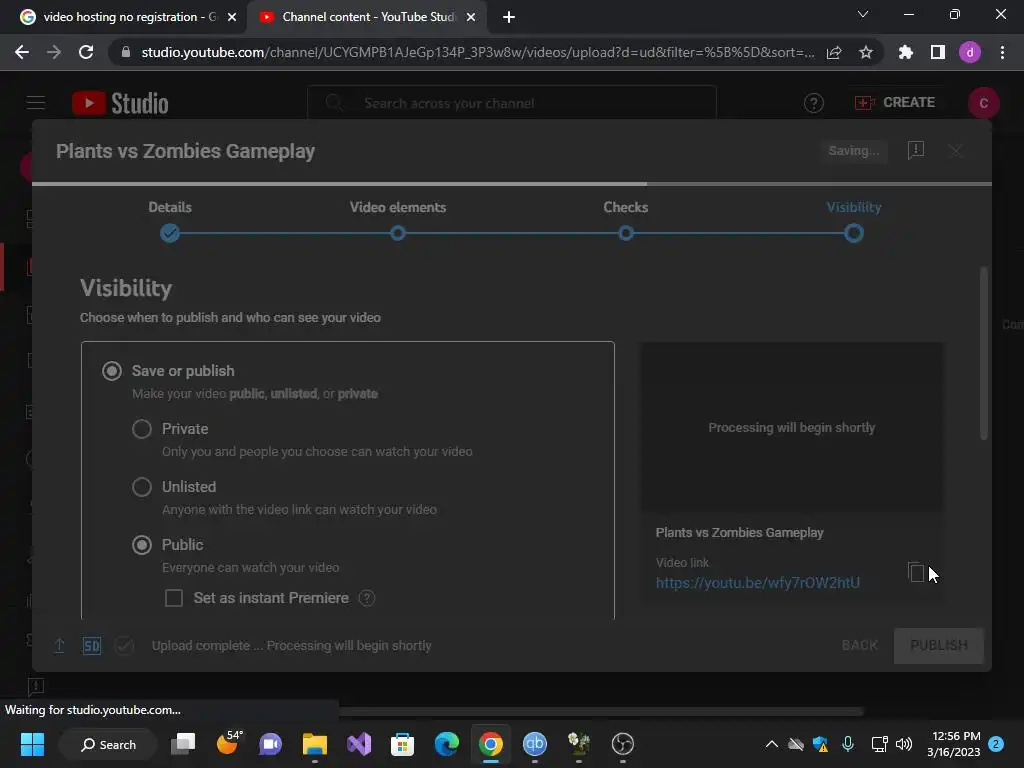Show hidden system tray icons

[x=771, y=744]
